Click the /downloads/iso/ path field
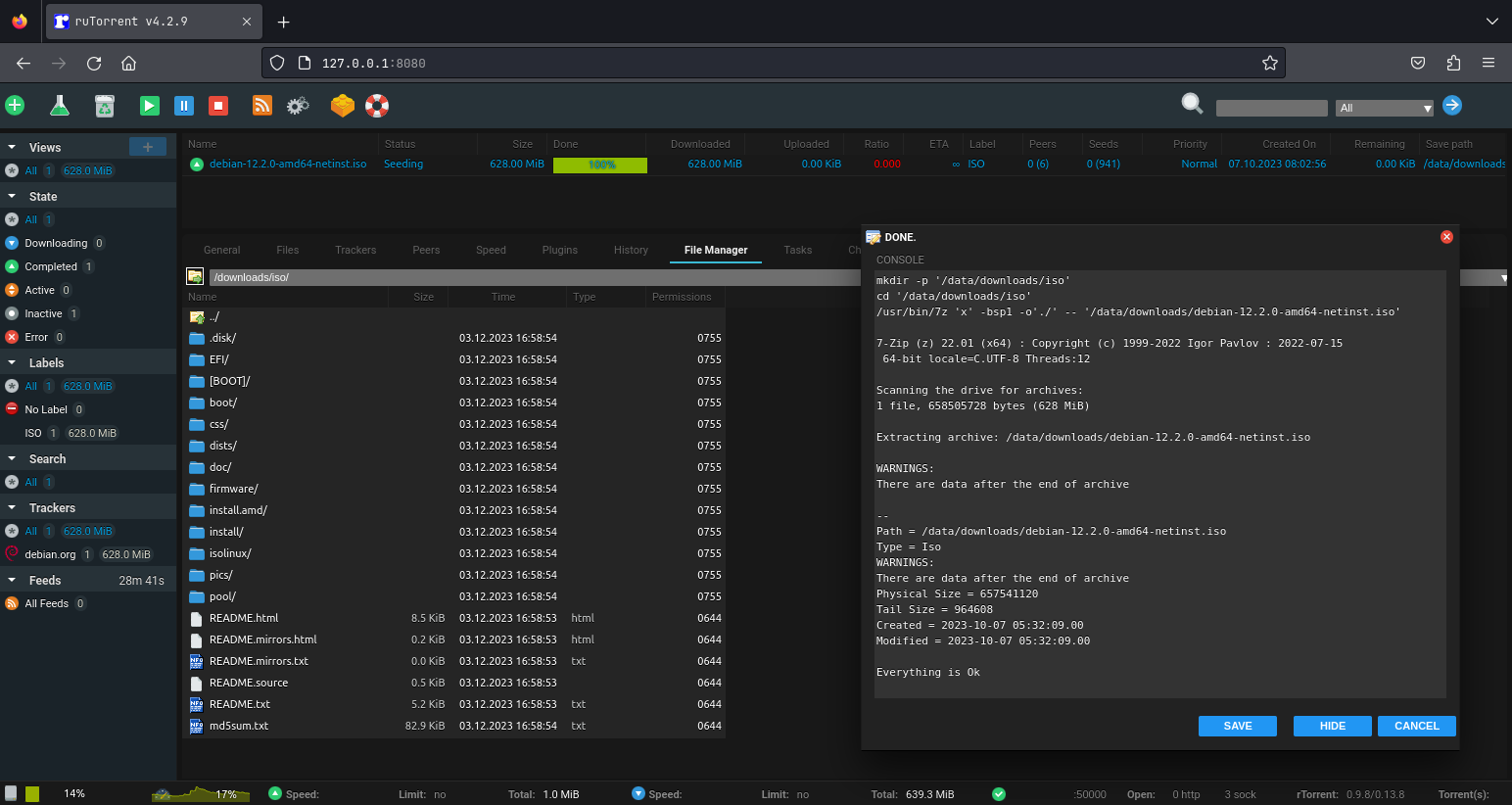The image size is (1512, 805). click(x=534, y=277)
